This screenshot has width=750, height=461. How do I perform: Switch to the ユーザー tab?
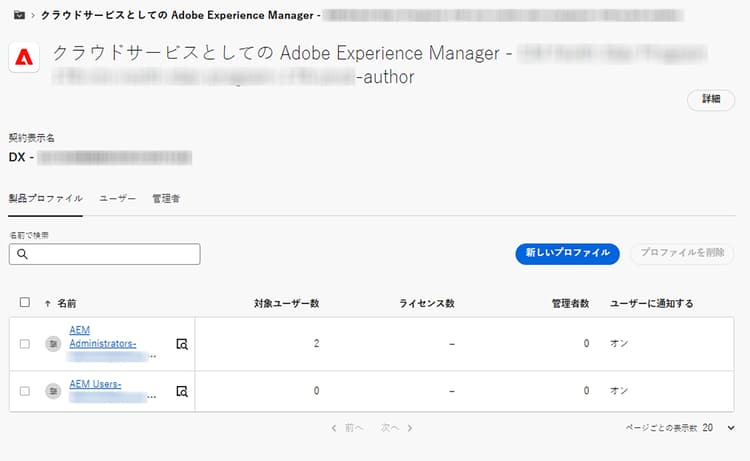[117, 199]
